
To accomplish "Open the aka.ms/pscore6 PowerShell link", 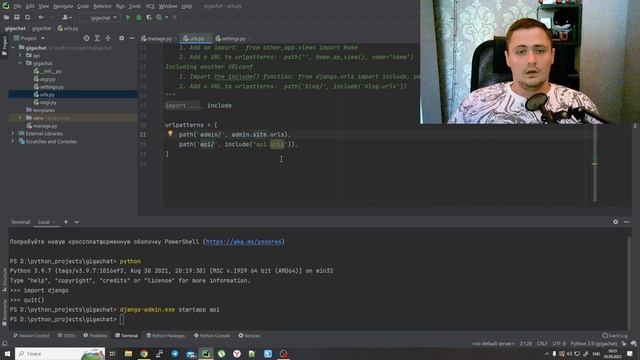I will (244, 242).
